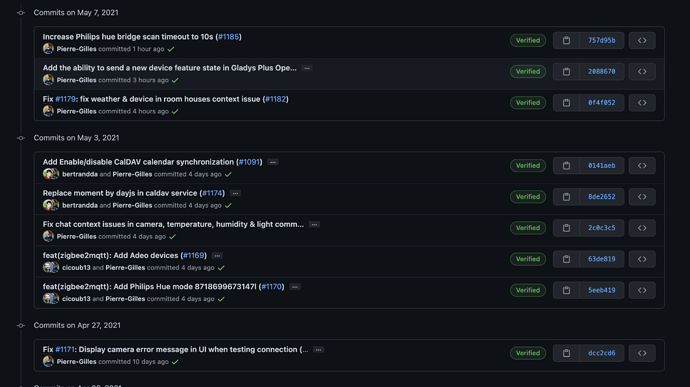690x387 pixels.
Task: Open check status for Philips hue timeout commit
Action: [171, 49]
